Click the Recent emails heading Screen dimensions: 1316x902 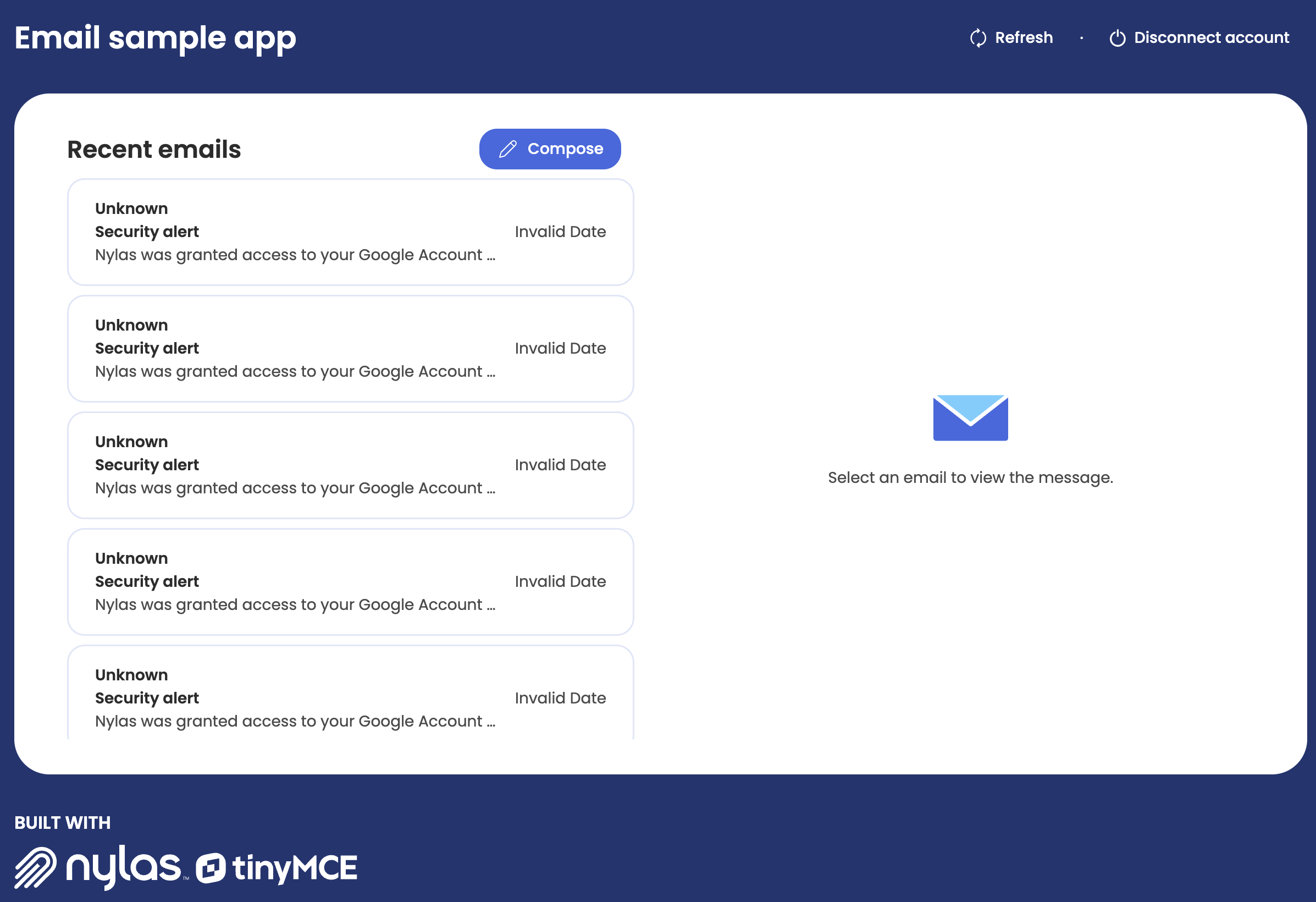[x=154, y=150]
